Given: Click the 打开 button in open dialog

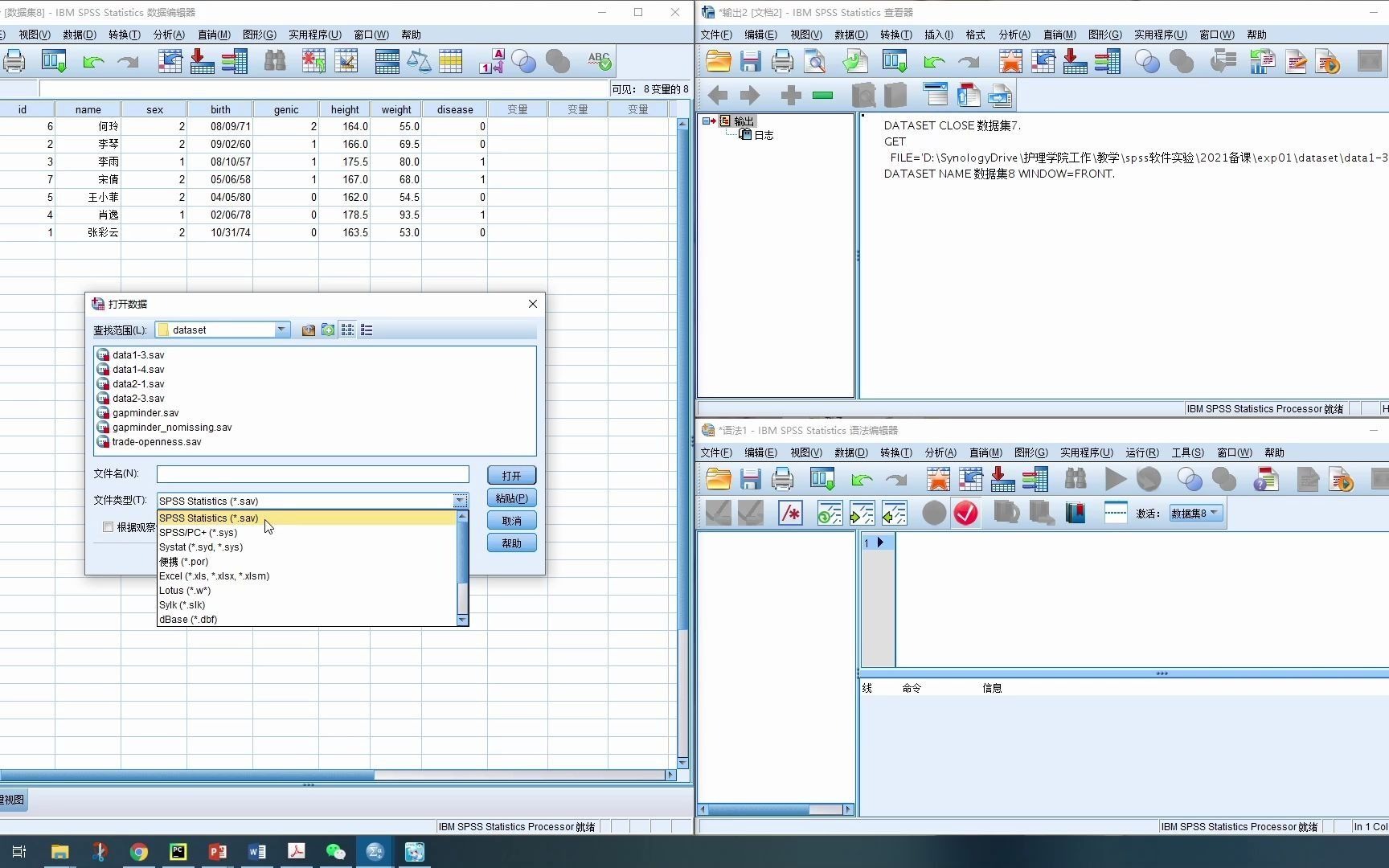Looking at the screenshot, I should (511, 476).
